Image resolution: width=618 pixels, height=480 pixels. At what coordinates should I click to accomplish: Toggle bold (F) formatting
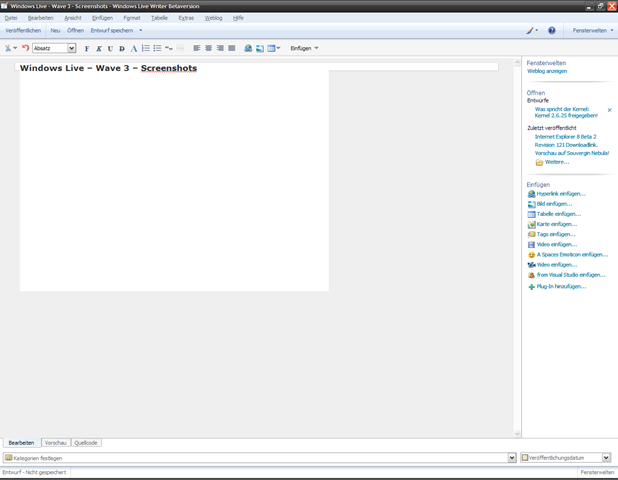tap(87, 48)
